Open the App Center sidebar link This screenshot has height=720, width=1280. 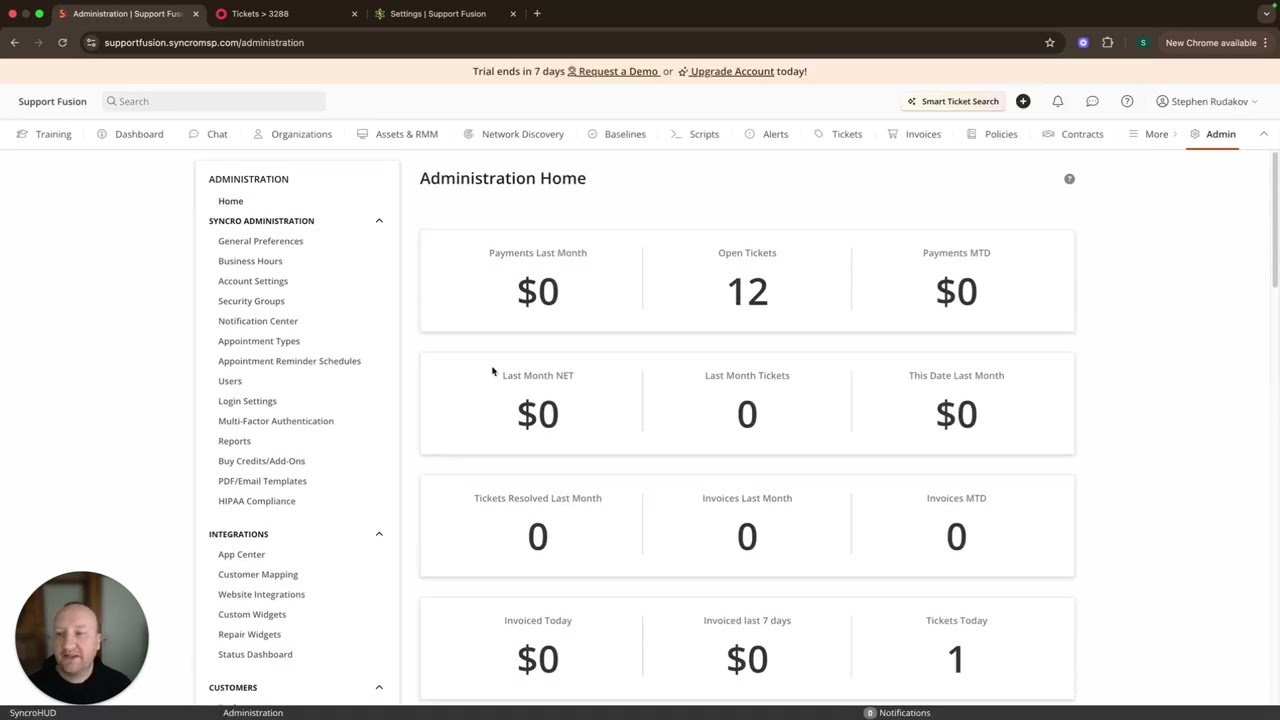point(241,554)
